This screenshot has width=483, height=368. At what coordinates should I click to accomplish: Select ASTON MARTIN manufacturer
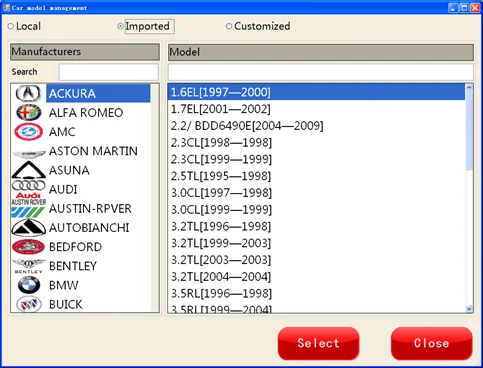93,151
